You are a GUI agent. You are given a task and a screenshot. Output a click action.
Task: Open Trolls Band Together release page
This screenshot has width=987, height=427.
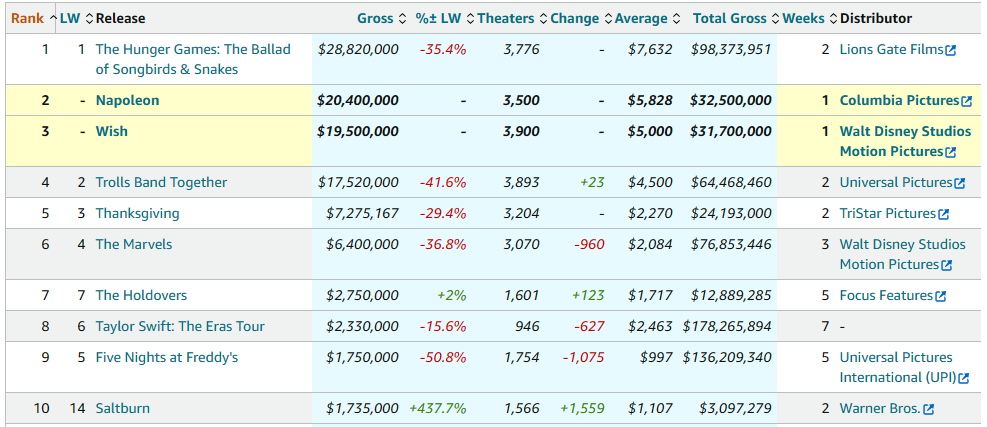click(x=161, y=182)
